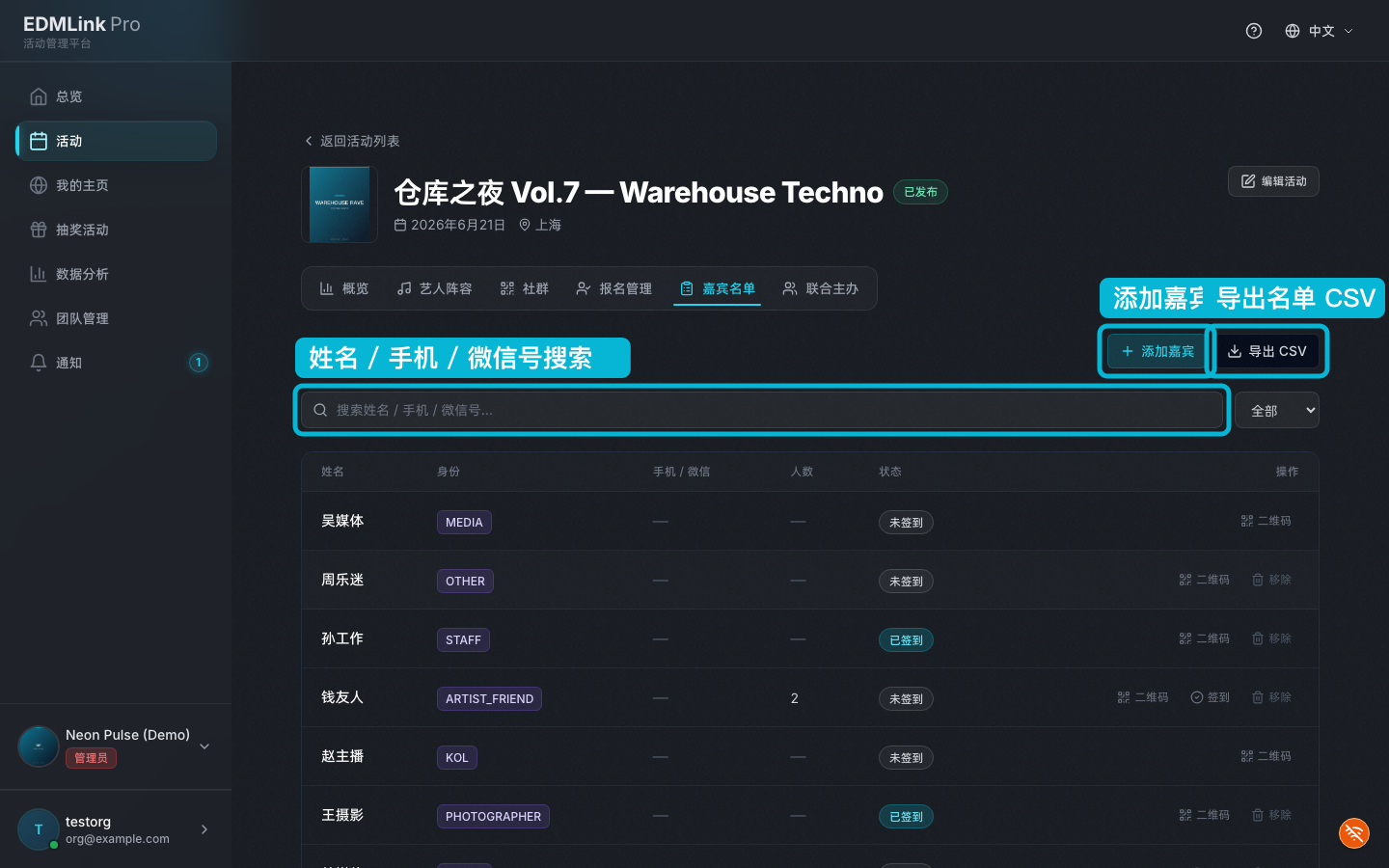Open the 全部 filter dropdown
Image resolution: width=1389 pixels, height=868 pixels.
point(1277,410)
